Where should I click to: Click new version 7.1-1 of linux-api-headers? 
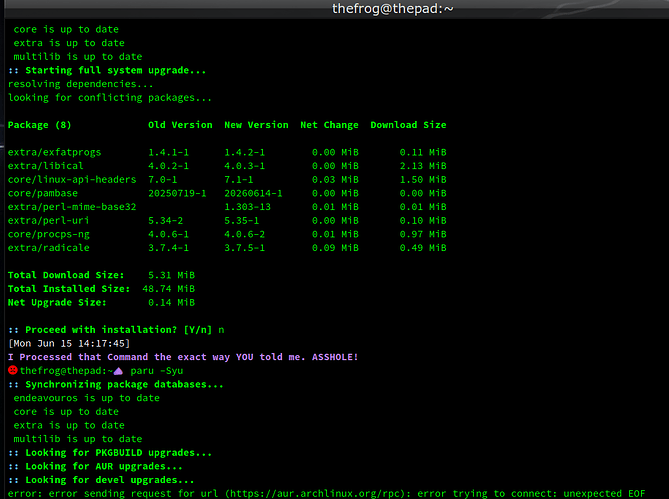click(239, 180)
